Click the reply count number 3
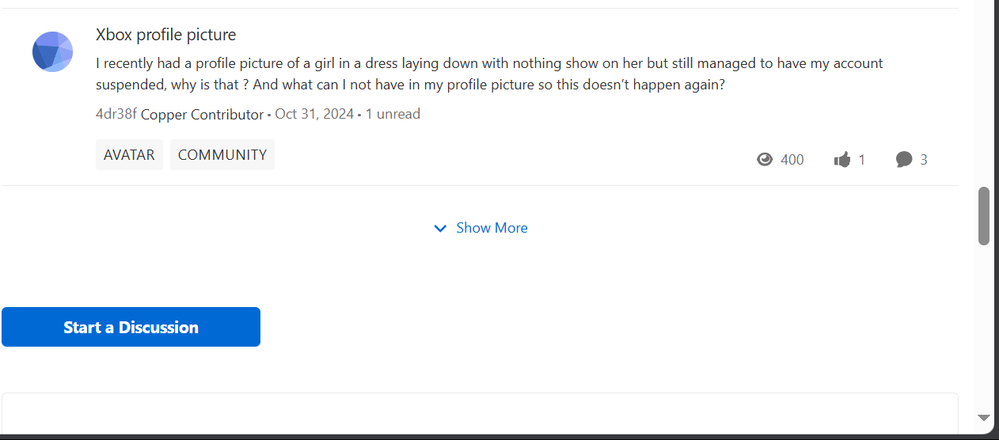The height and width of the screenshot is (440, 999). (924, 159)
